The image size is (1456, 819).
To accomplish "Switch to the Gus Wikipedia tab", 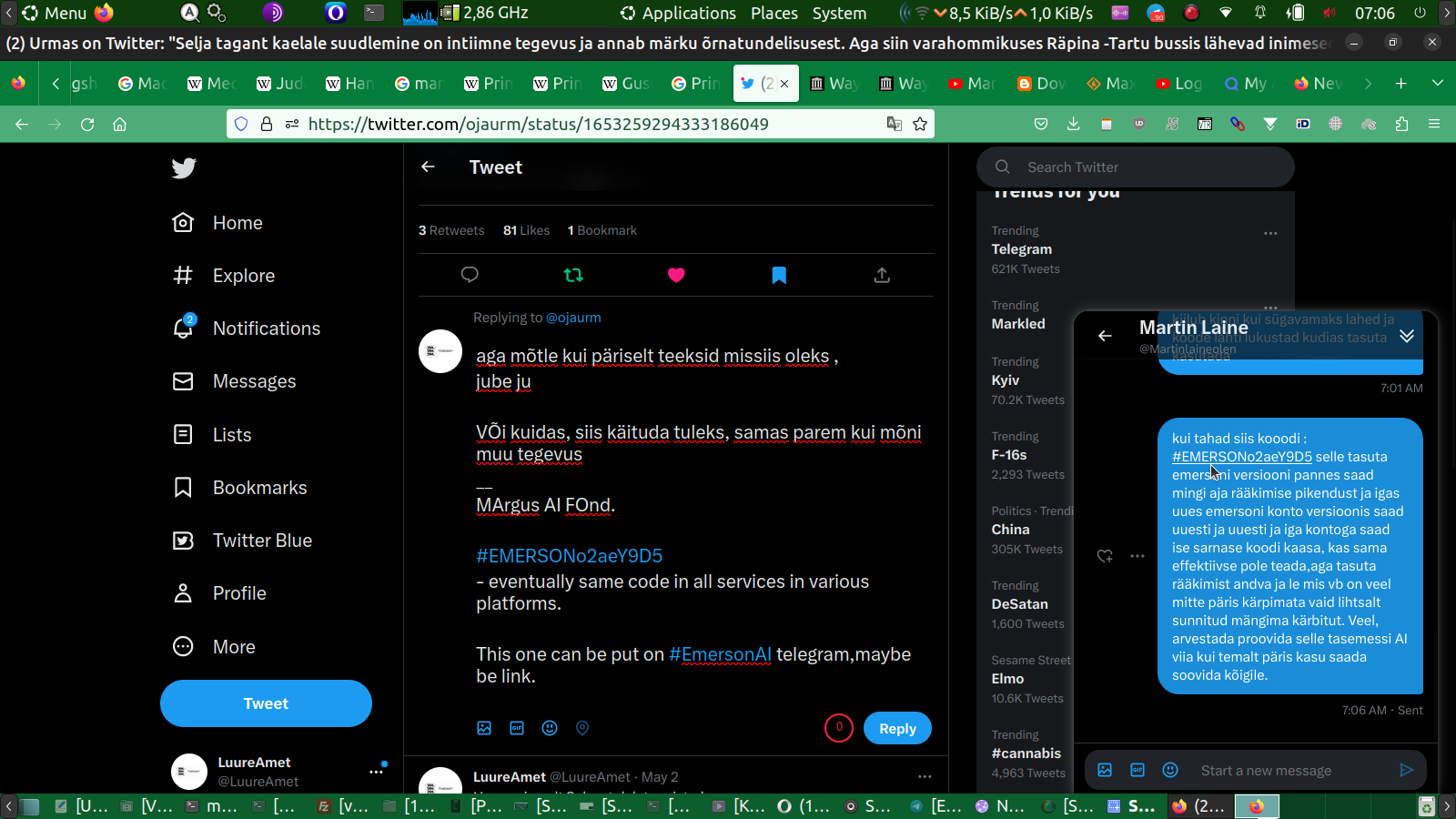I will [626, 84].
